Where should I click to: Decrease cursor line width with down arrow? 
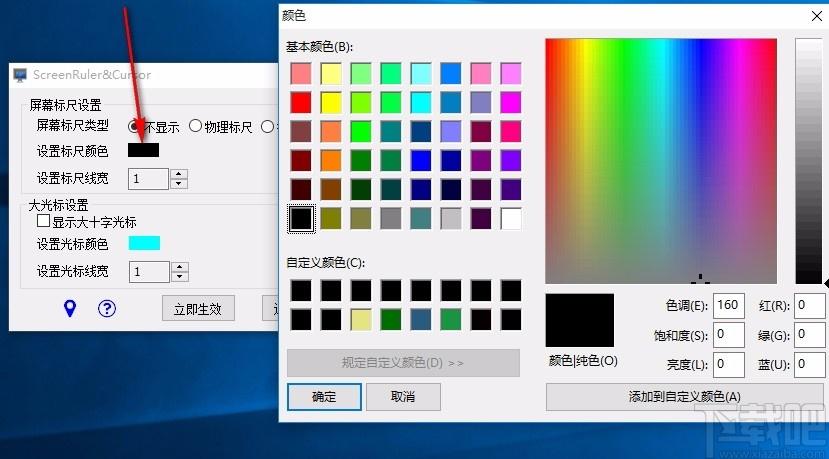[x=179, y=277]
